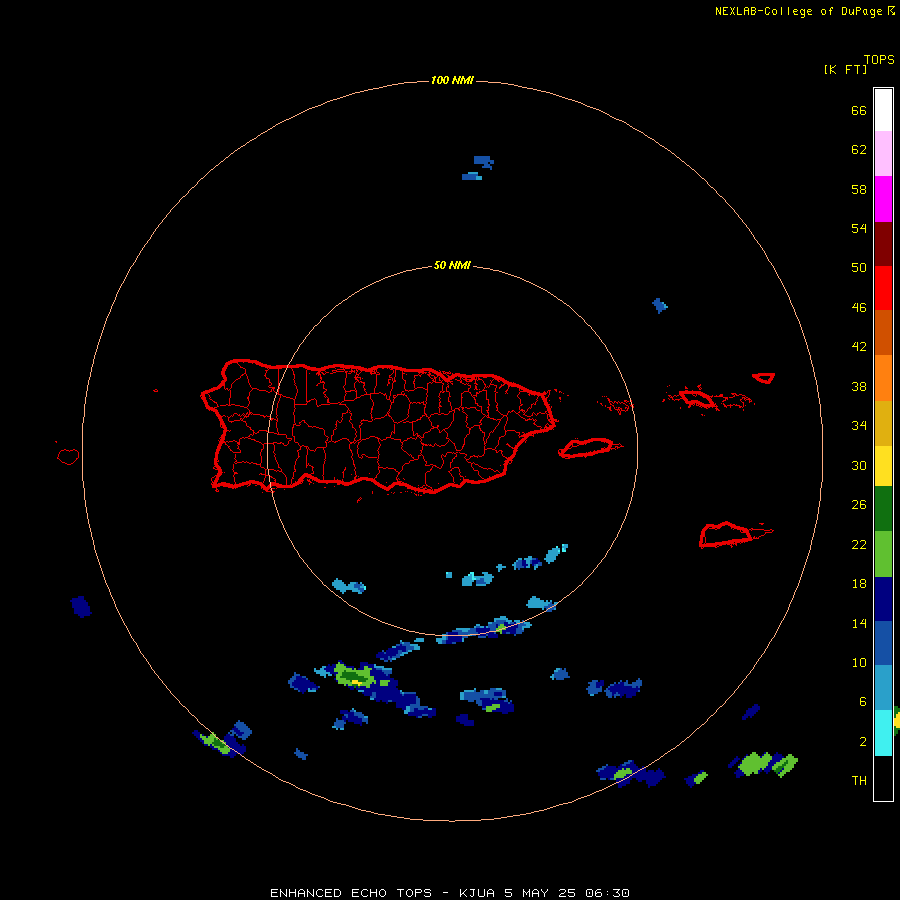900x900 pixels.
Task: Click the legend value "10"
Action: (x=859, y=663)
